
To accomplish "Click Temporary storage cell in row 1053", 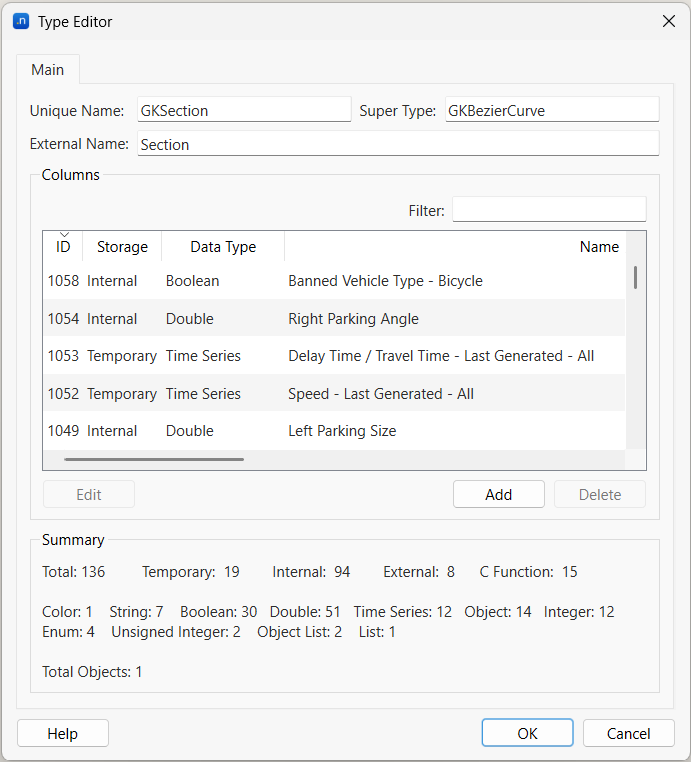I will (x=122, y=356).
